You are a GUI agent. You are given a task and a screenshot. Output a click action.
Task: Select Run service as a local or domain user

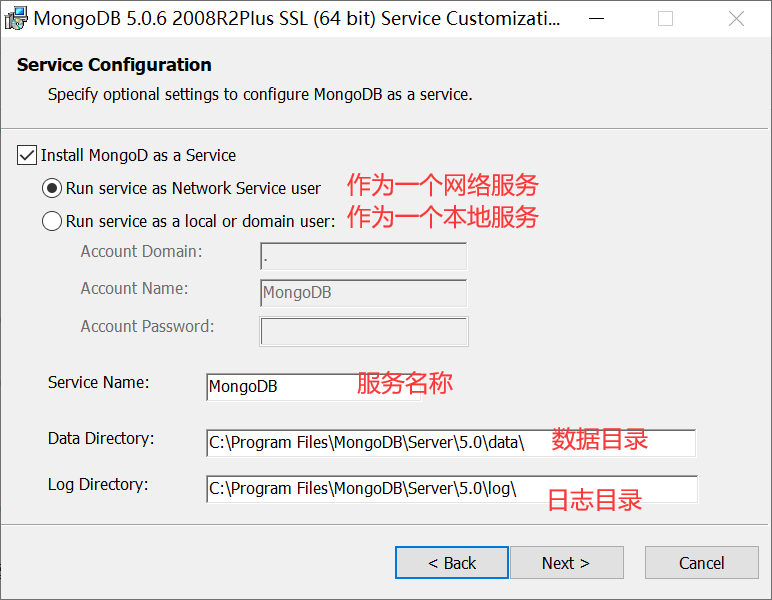[52, 221]
